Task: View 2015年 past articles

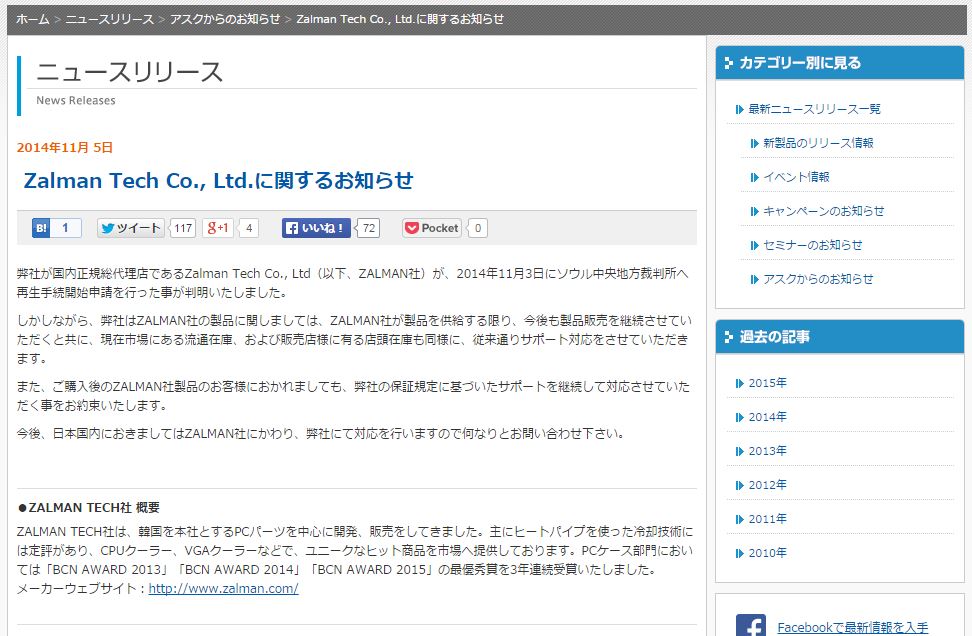Action: click(767, 383)
